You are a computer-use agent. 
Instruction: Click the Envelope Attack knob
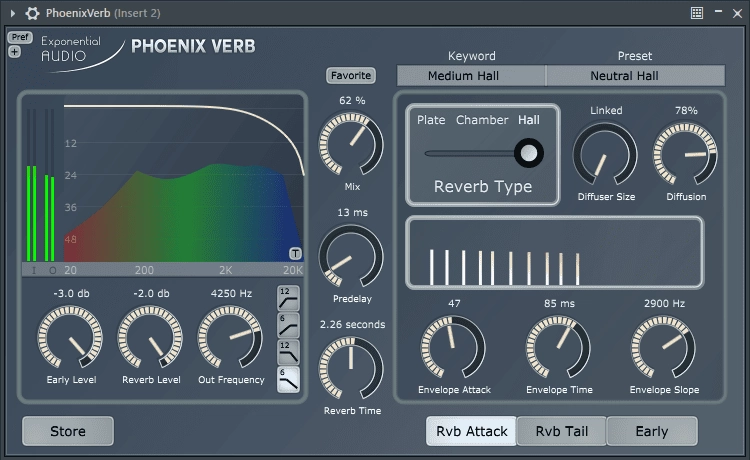click(453, 347)
